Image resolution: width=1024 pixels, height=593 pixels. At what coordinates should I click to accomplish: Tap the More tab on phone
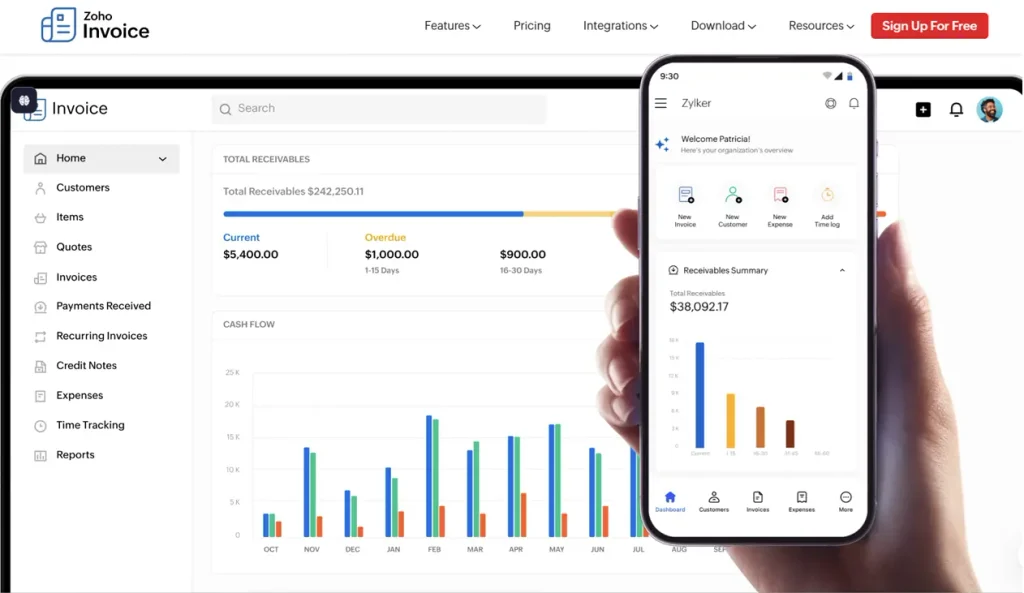(x=846, y=502)
